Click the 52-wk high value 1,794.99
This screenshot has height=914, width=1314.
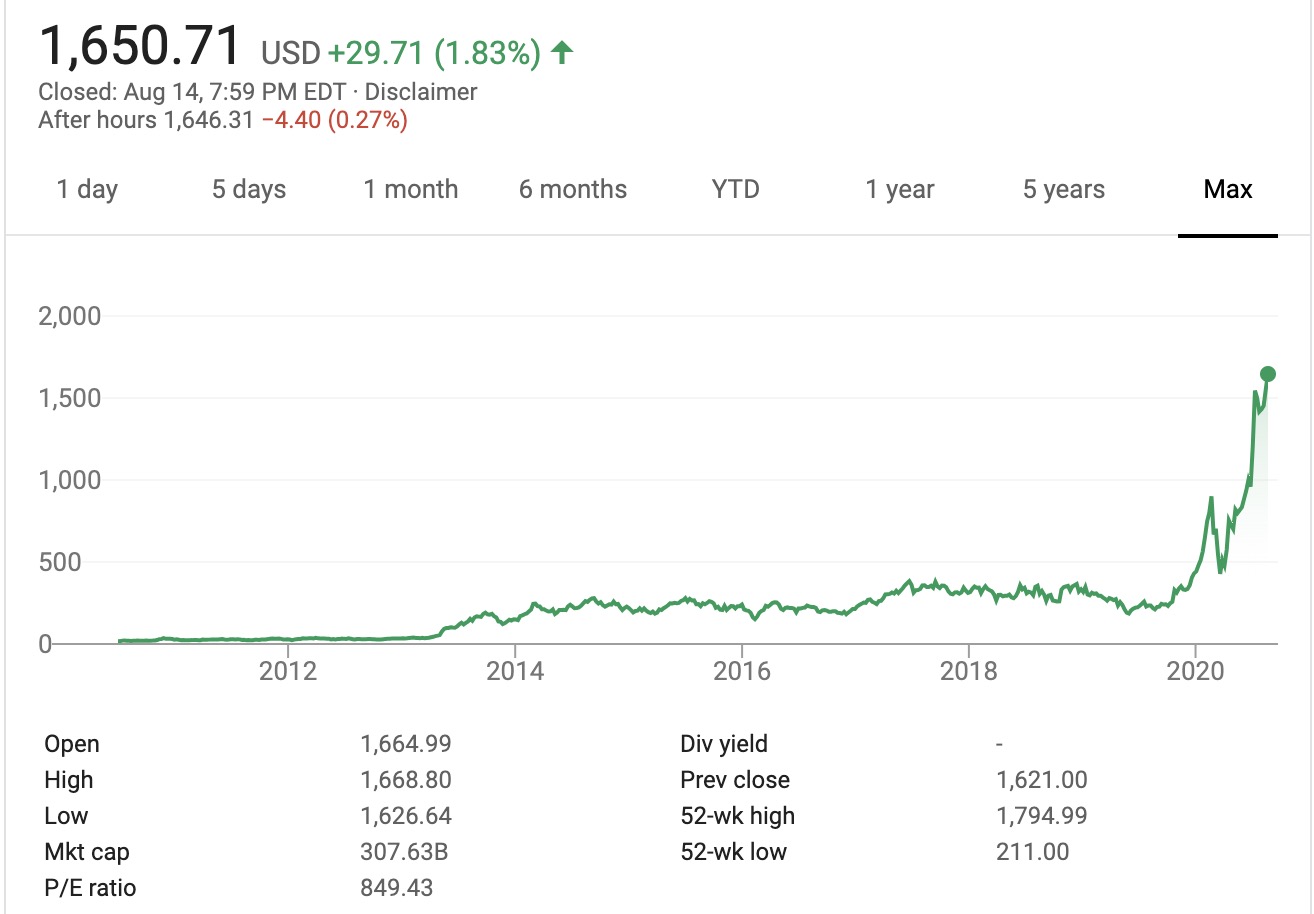pos(1042,816)
